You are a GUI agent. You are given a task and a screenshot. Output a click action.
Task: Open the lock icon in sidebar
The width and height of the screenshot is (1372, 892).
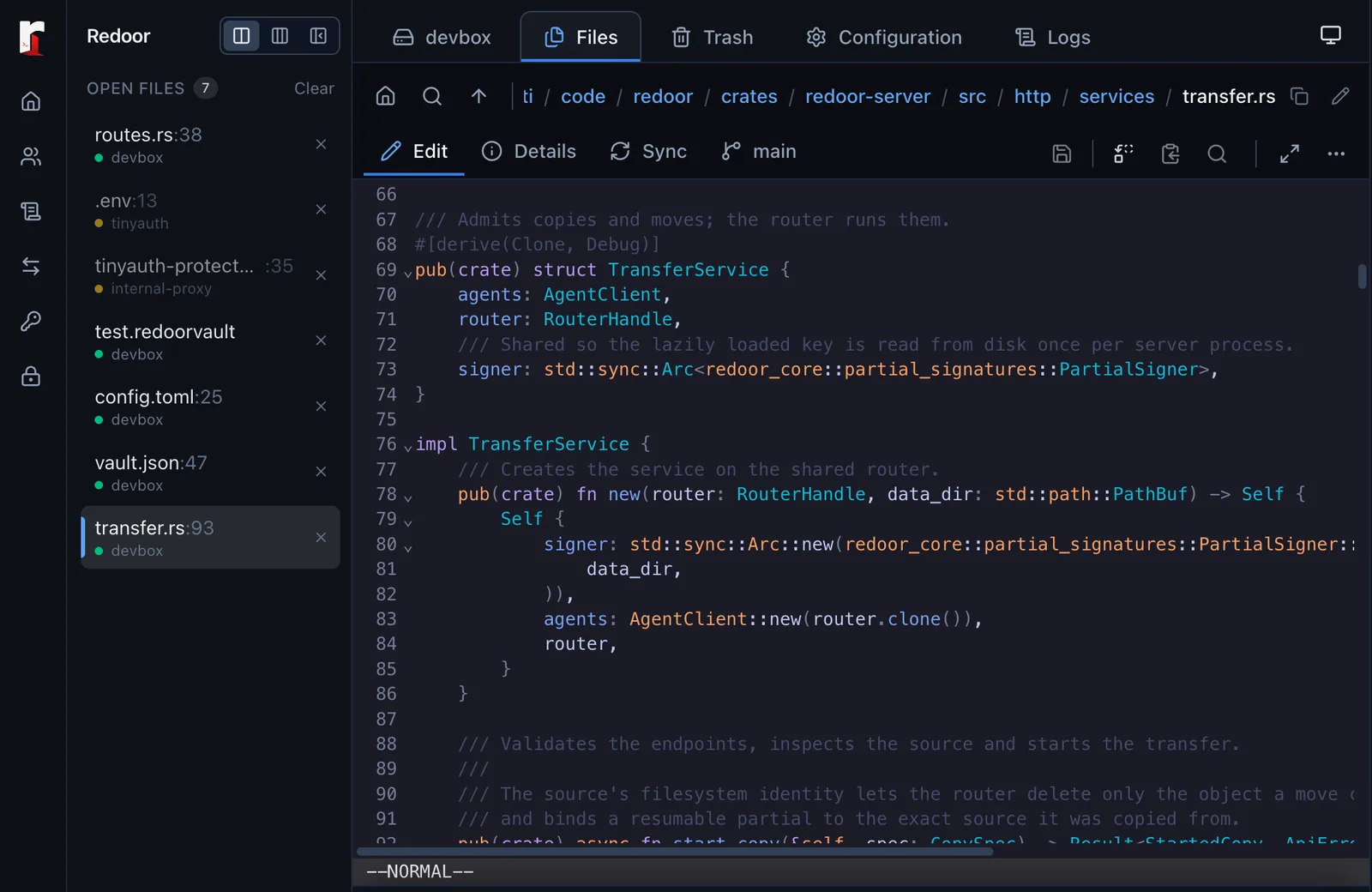coord(31,376)
